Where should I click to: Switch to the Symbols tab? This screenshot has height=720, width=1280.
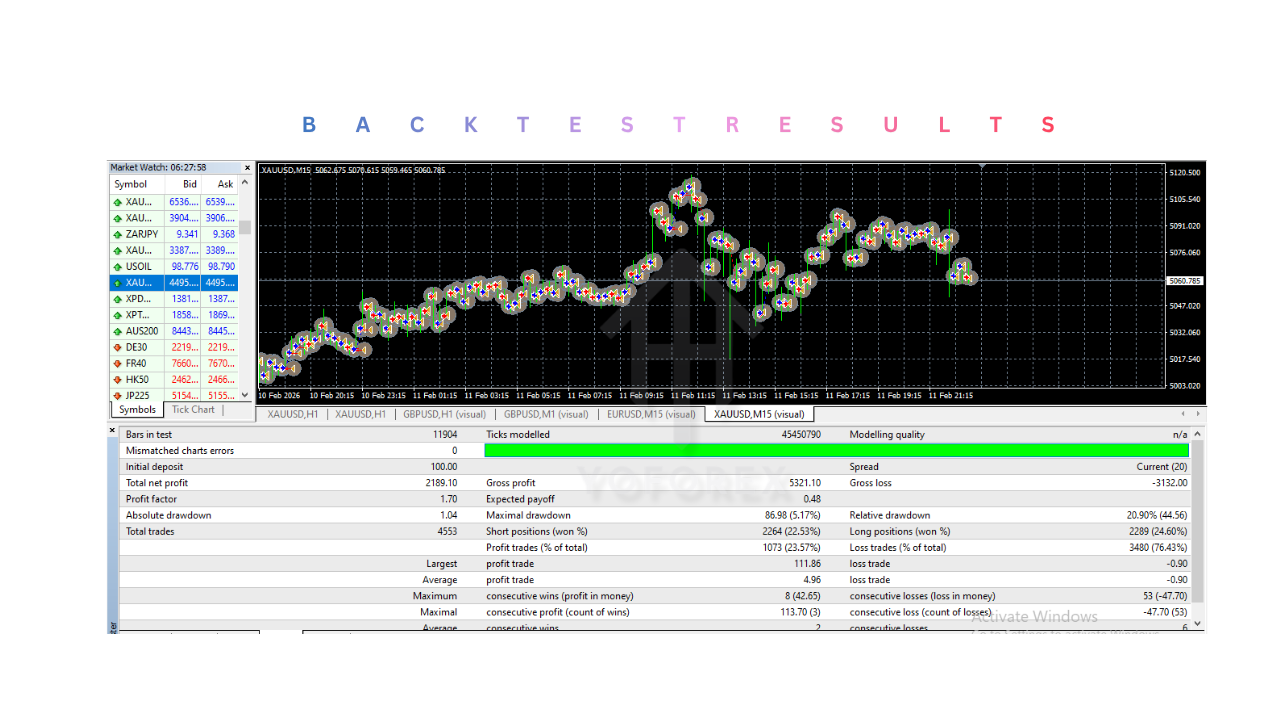tap(137, 410)
